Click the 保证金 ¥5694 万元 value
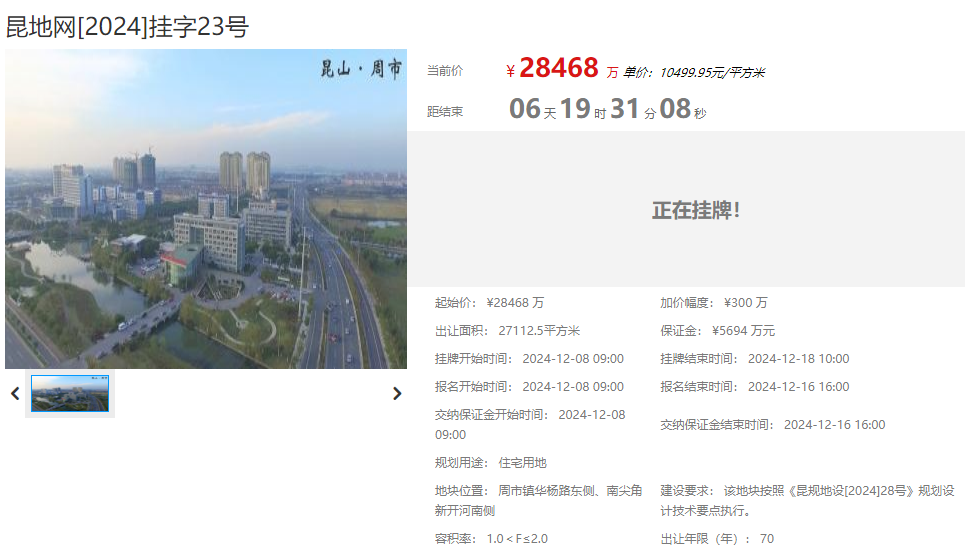965x556 pixels. click(743, 331)
